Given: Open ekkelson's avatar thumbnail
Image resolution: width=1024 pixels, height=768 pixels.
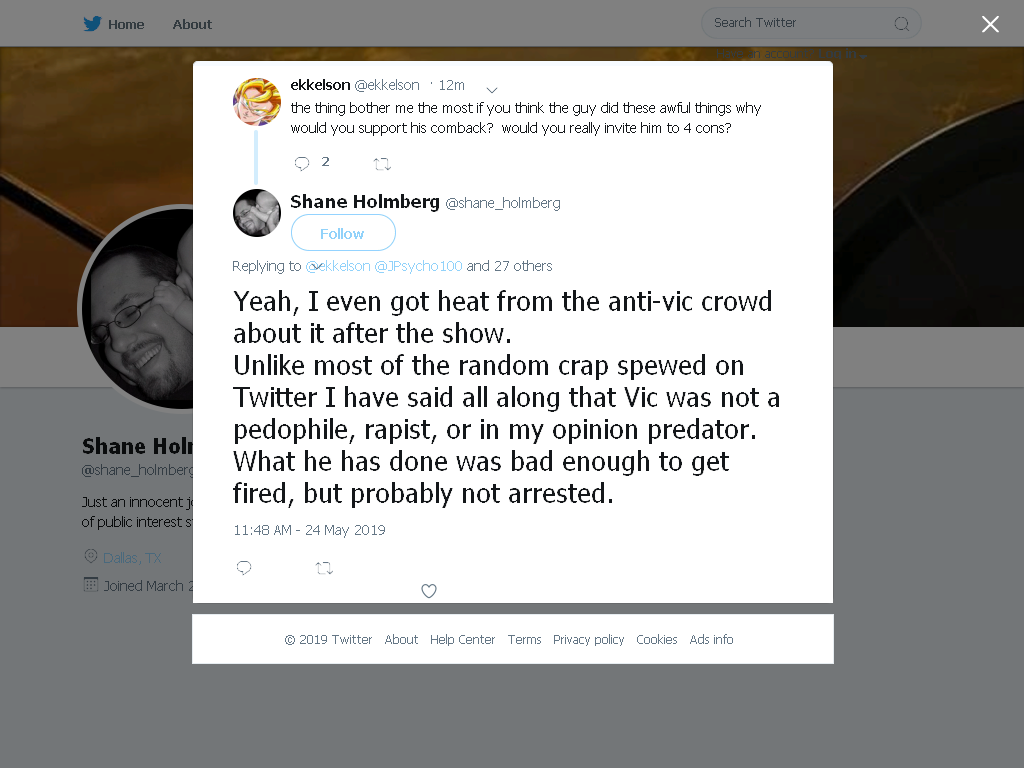Looking at the screenshot, I should pos(257,101).
